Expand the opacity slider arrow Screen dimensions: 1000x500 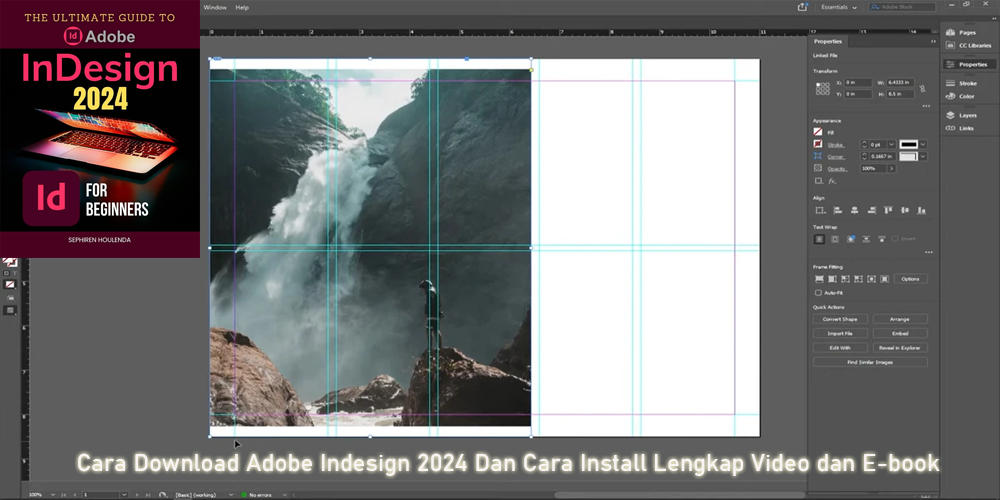892,168
